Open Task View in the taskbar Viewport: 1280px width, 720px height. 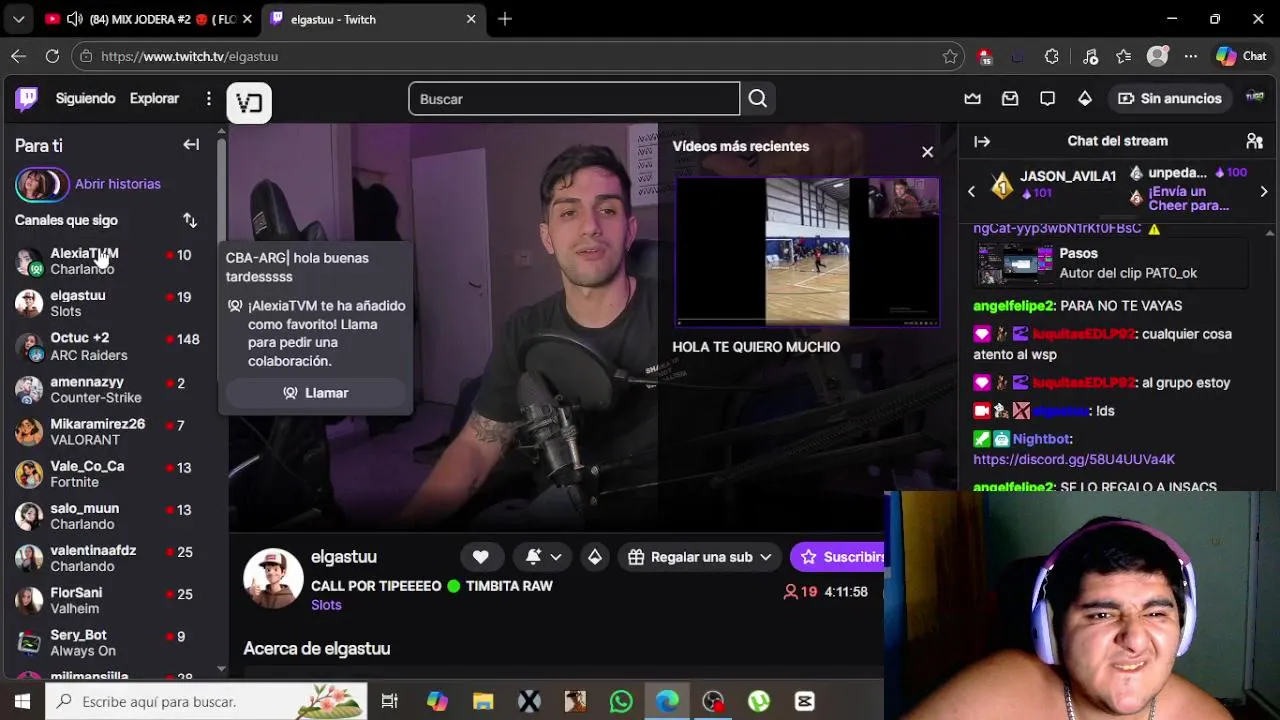click(390, 701)
